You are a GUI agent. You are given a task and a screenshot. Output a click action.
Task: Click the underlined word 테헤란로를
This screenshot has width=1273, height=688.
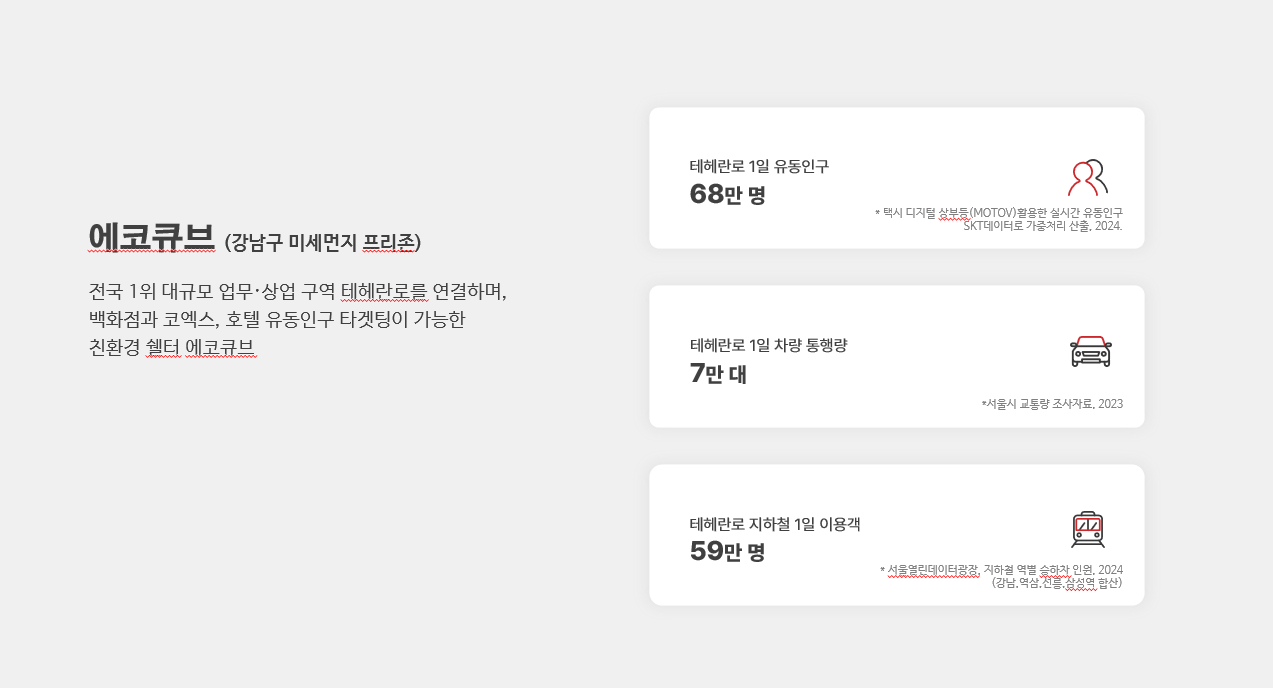[384, 292]
